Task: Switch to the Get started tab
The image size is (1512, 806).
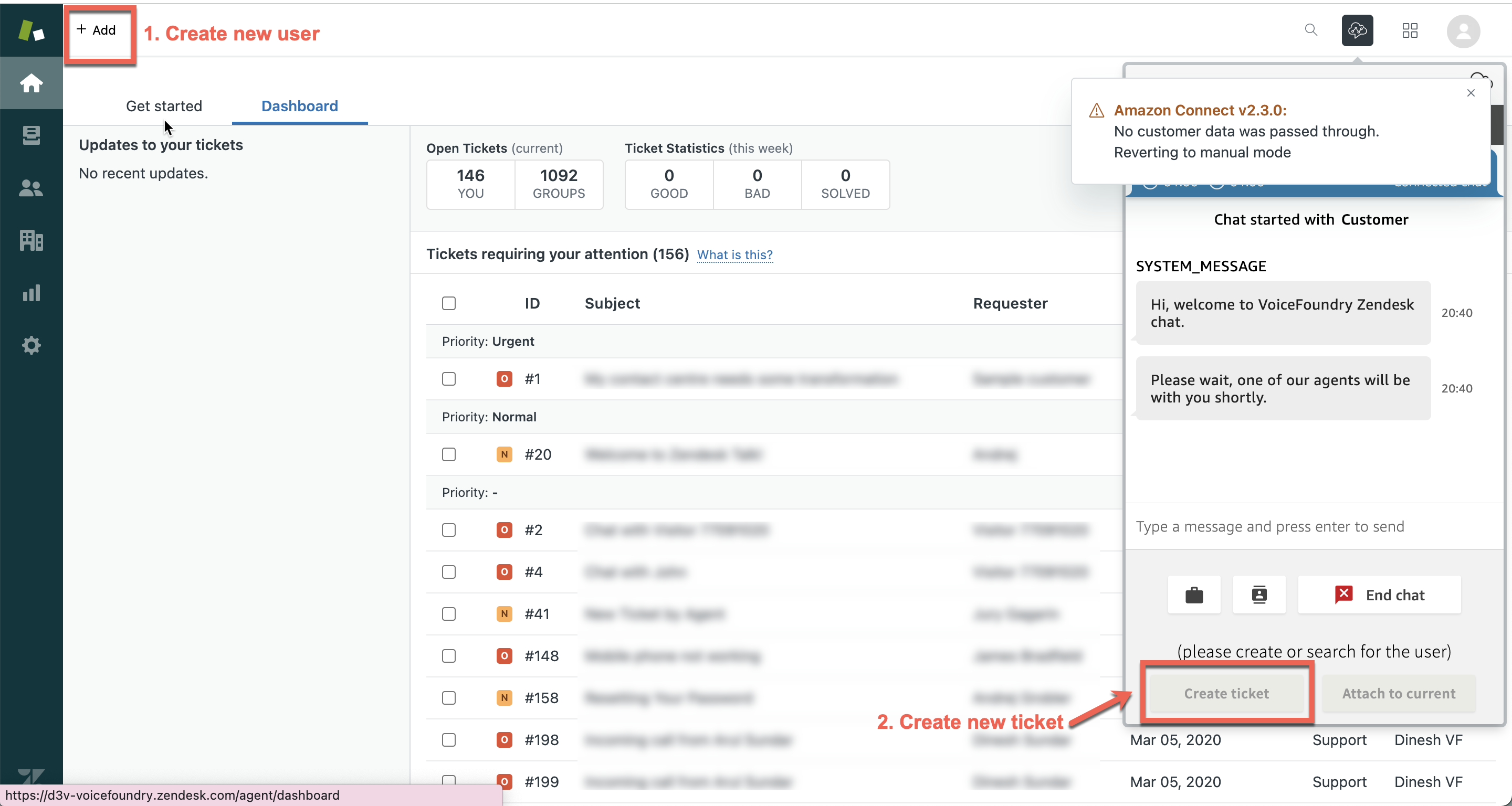Action: click(x=164, y=106)
